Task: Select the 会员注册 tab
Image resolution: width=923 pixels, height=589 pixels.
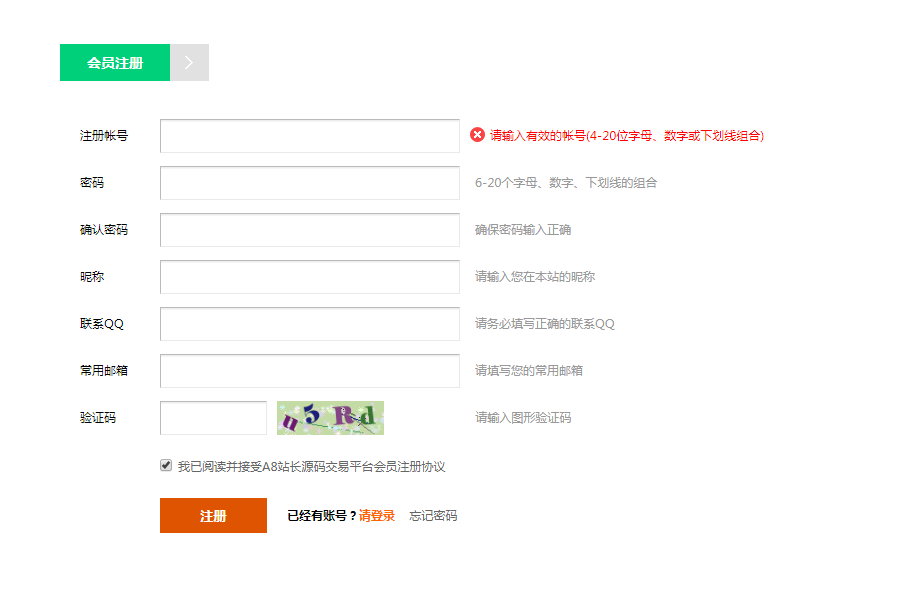Action: 115,62
